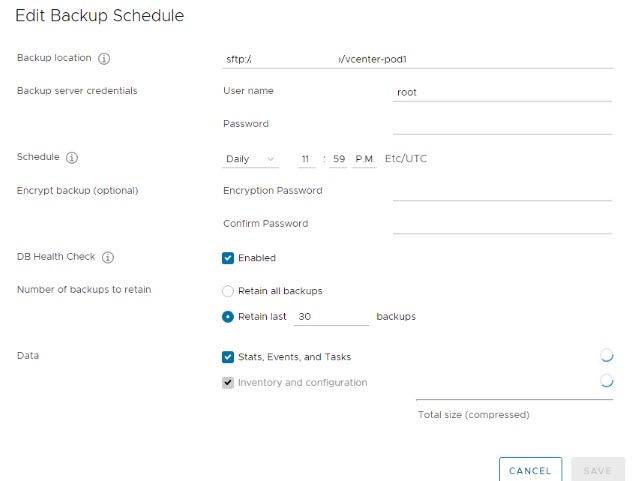Click the backup server Password field

502,124
